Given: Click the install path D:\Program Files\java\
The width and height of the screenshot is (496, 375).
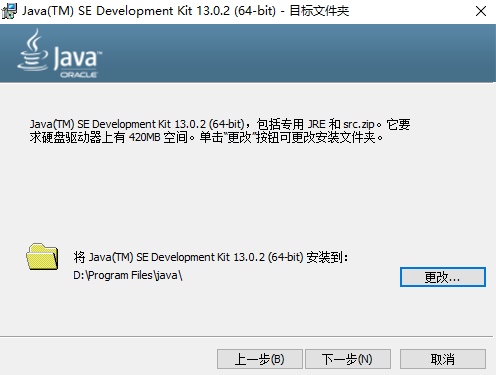Looking at the screenshot, I should [x=128, y=275].
